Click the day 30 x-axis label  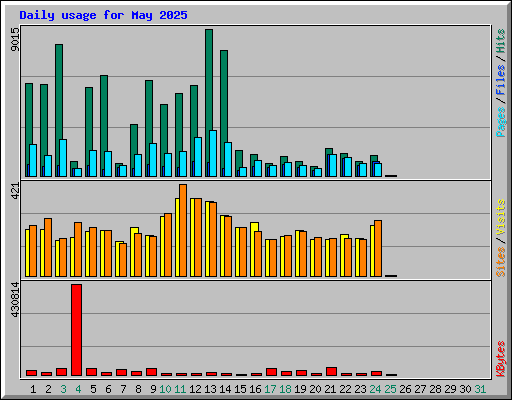(465, 389)
